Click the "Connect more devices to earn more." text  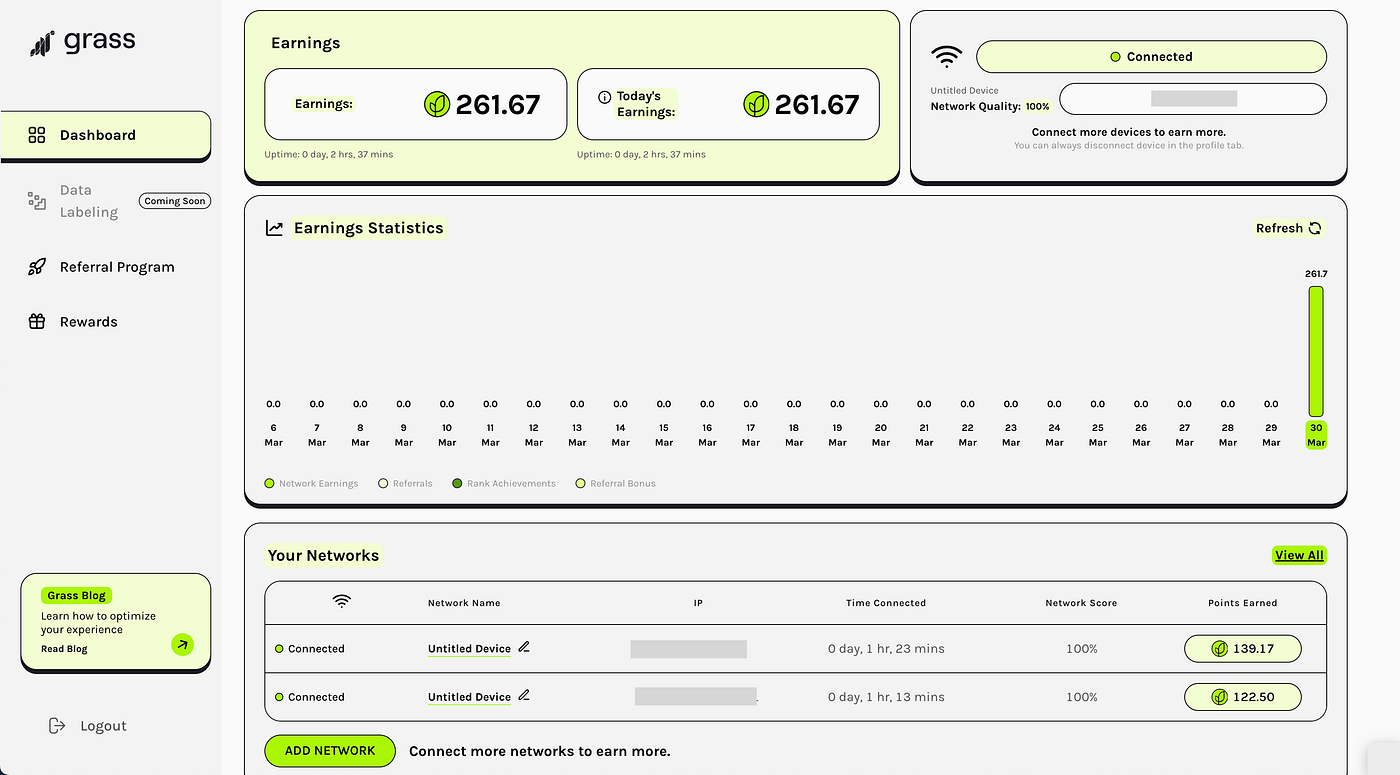pos(1128,132)
